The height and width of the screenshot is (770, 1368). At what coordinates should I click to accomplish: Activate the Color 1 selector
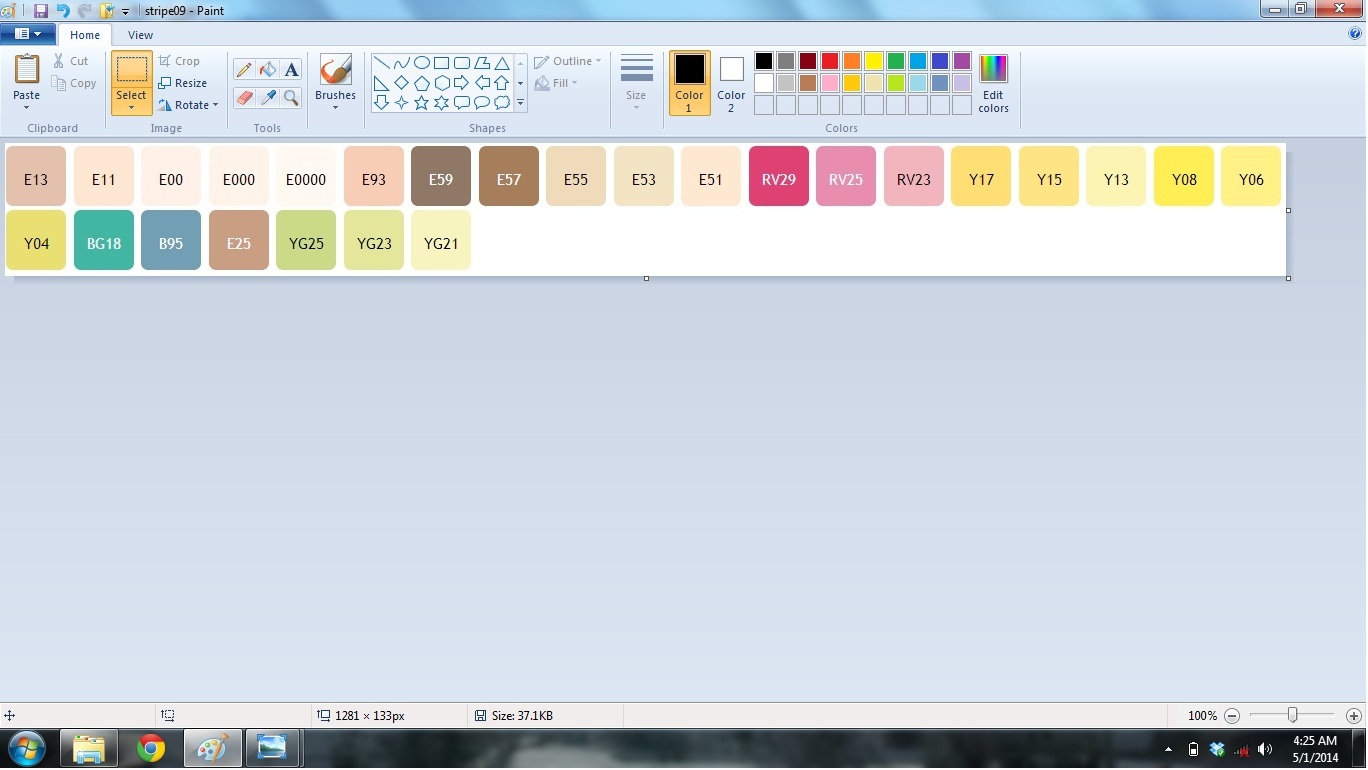tap(689, 83)
